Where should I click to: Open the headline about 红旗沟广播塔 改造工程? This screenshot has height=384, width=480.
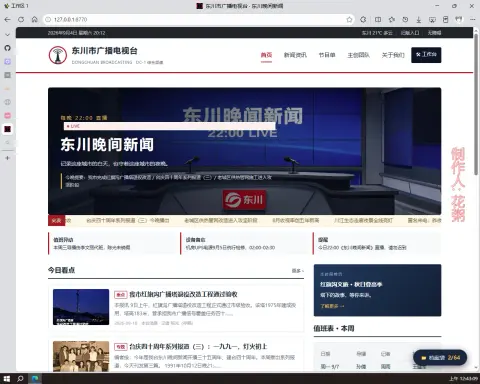183,294
